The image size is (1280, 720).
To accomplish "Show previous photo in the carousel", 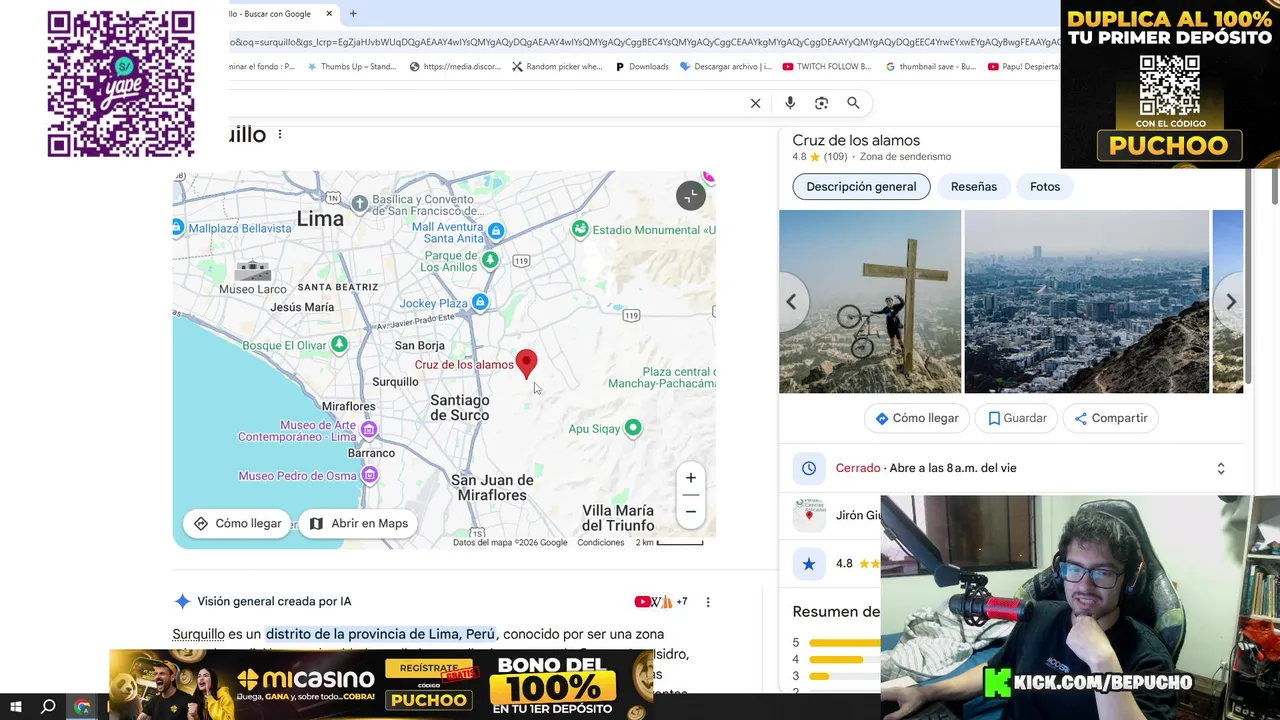I will [x=791, y=301].
